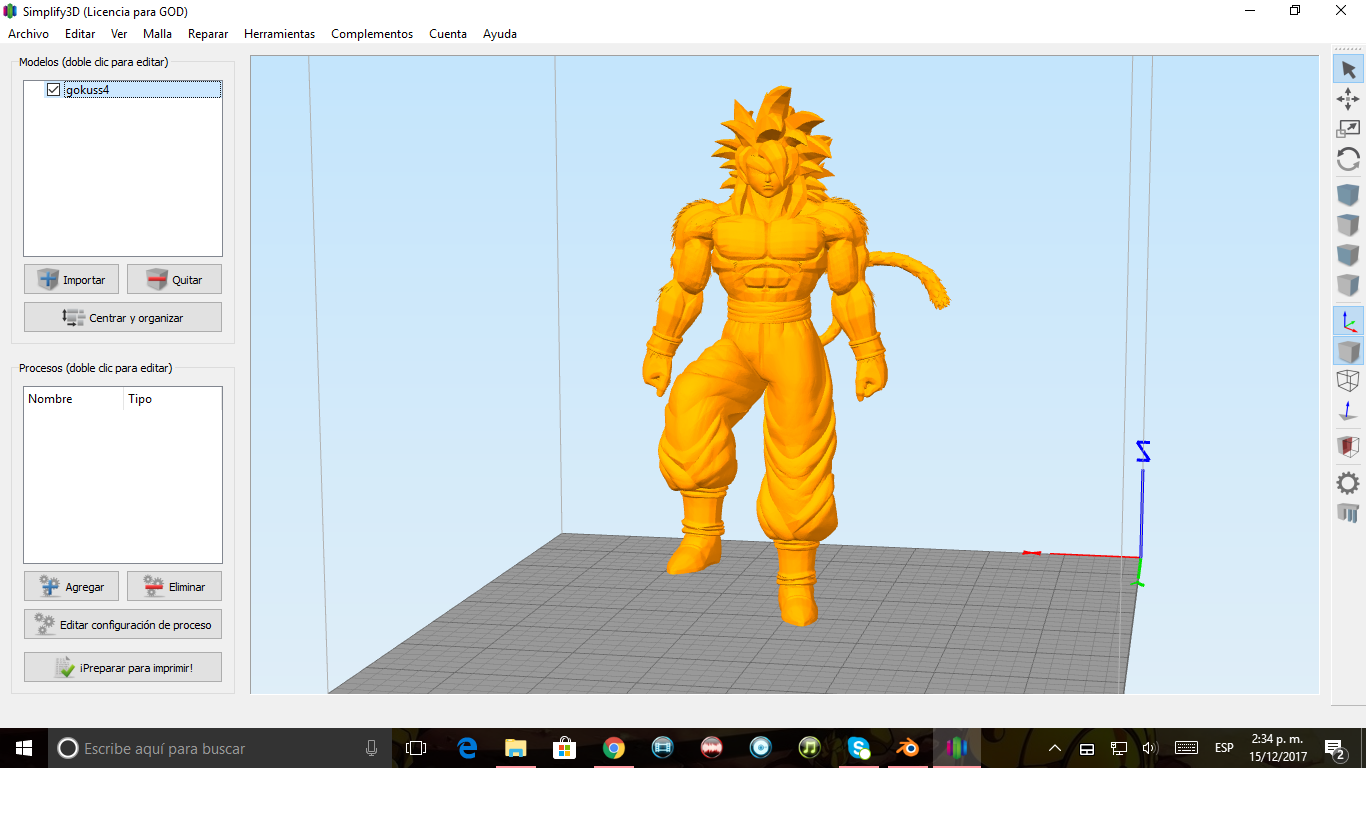Image resolution: width=1366 pixels, height=820 pixels.
Task: Click Agregar to add a process
Action: 72,586
